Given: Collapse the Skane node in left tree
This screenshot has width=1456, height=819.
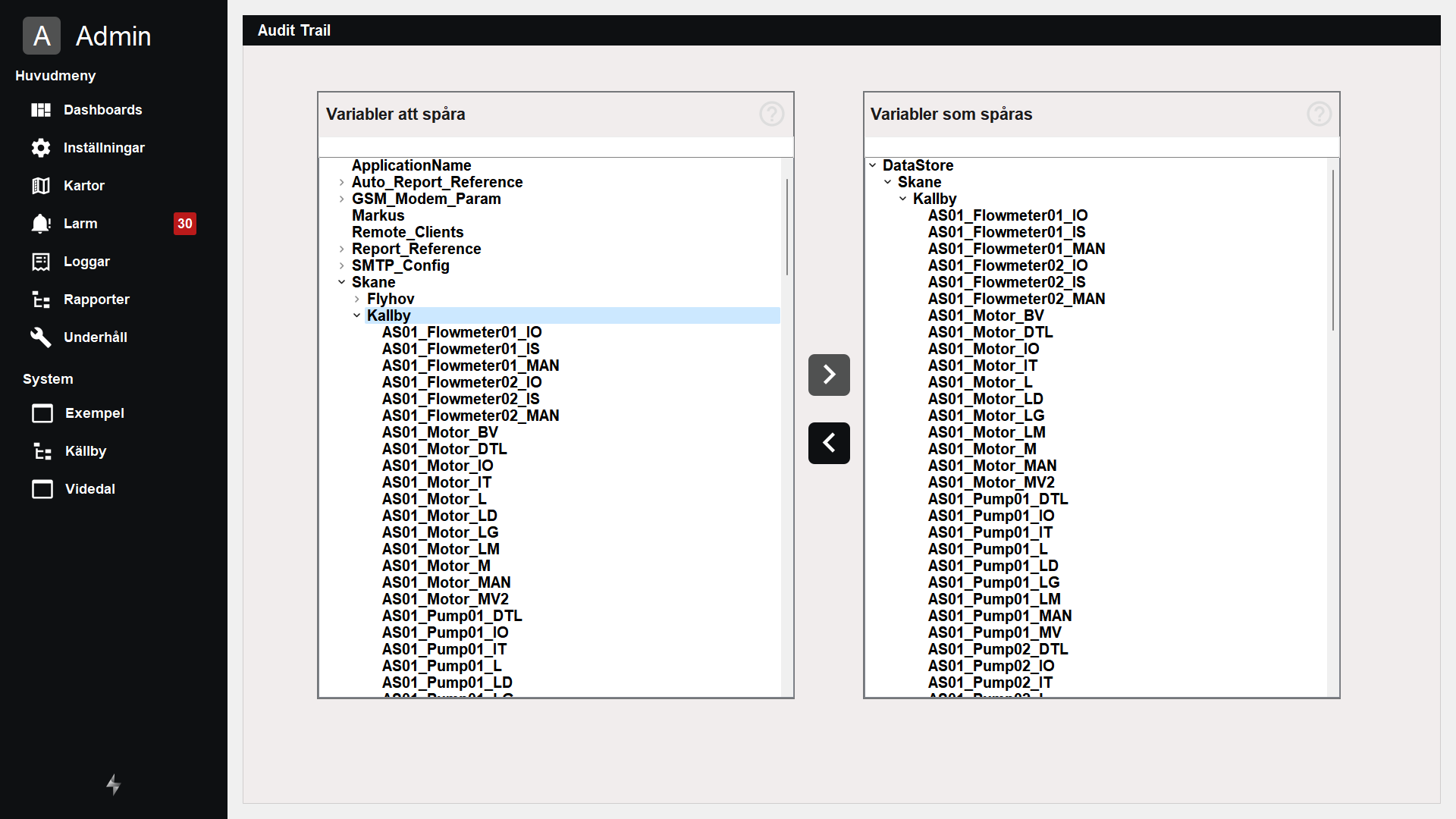Looking at the screenshot, I should point(342,283).
